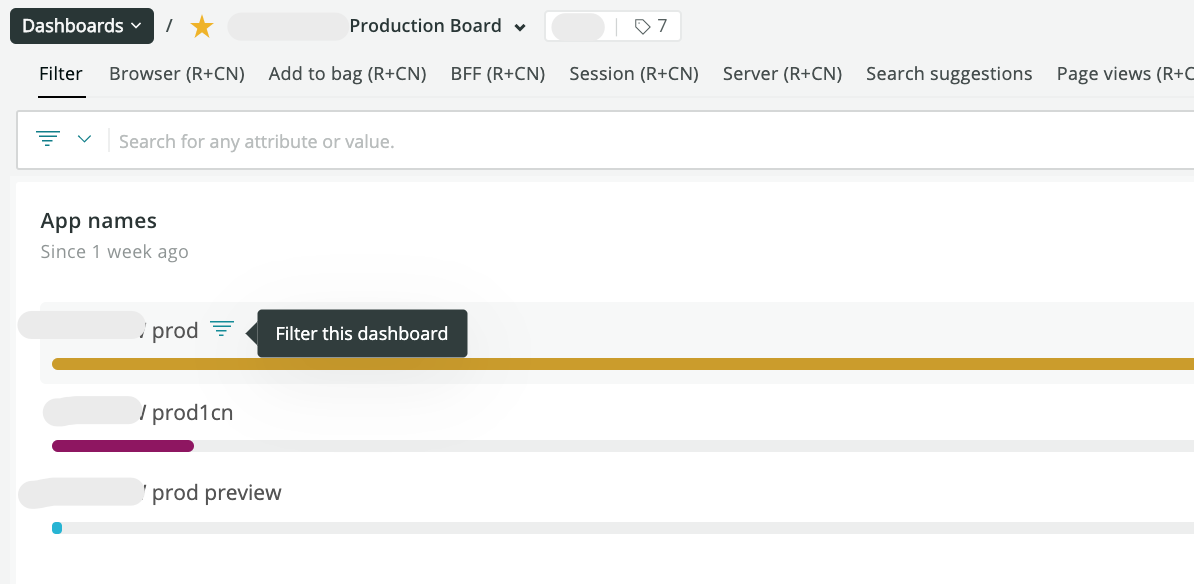Screen dimensions: 1194x584
Task: Select the Add to bag (R+CN) tab
Action: (x=347, y=73)
